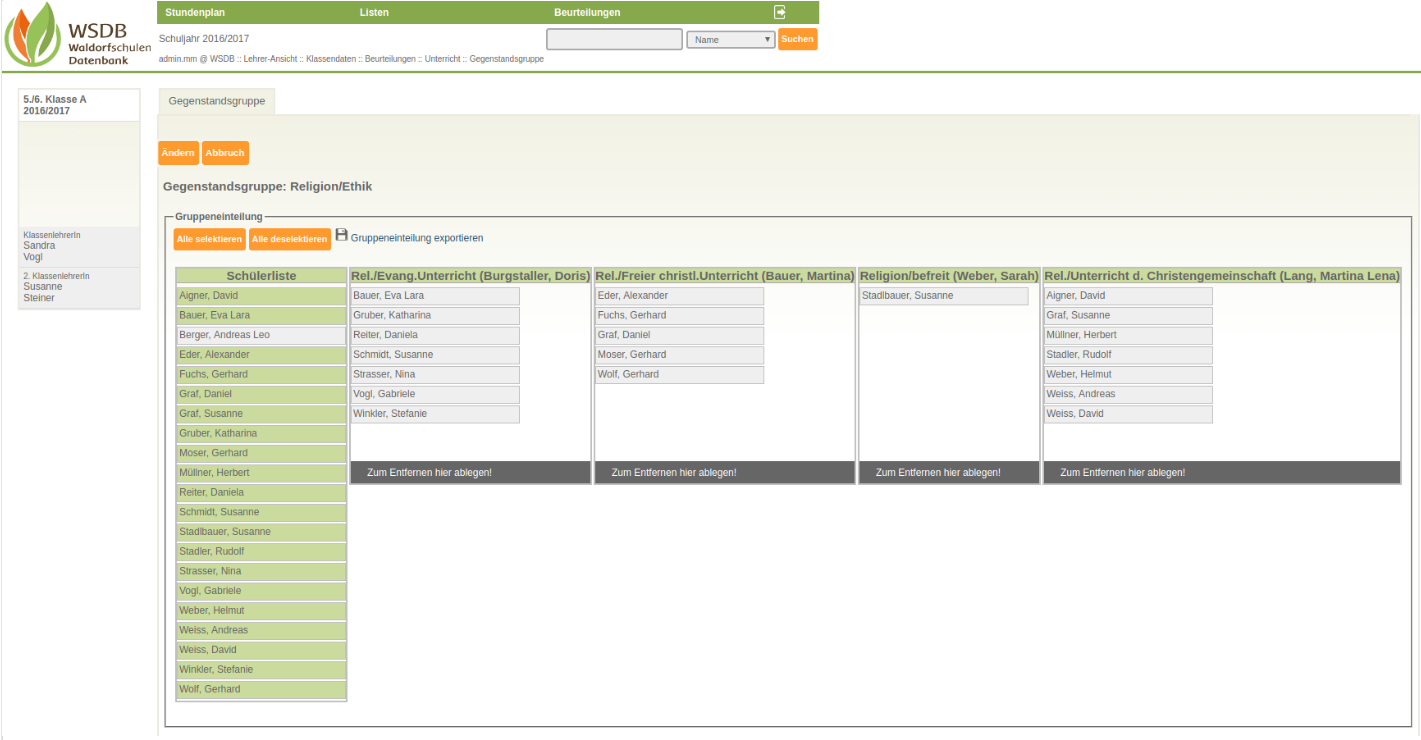Click the floppy disk export icon
The height and width of the screenshot is (740, 1421).
click(x=341, y=235)
